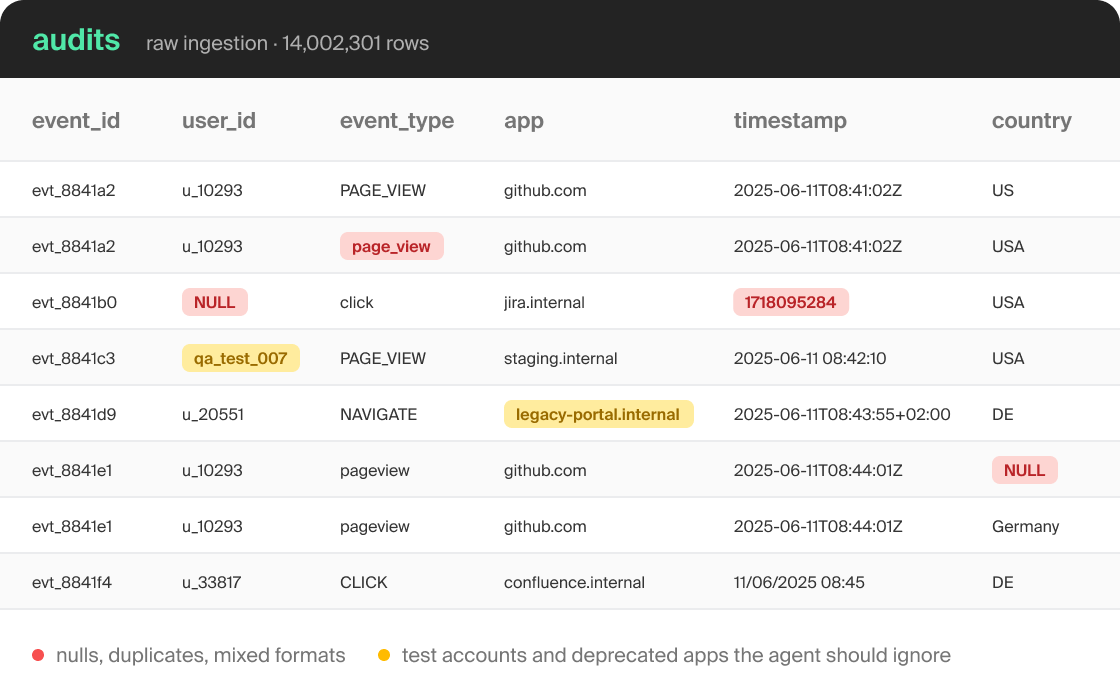Click the staging.internal app cell
Viewport: 1120px width, 700px height.
(x=561, y=359)
